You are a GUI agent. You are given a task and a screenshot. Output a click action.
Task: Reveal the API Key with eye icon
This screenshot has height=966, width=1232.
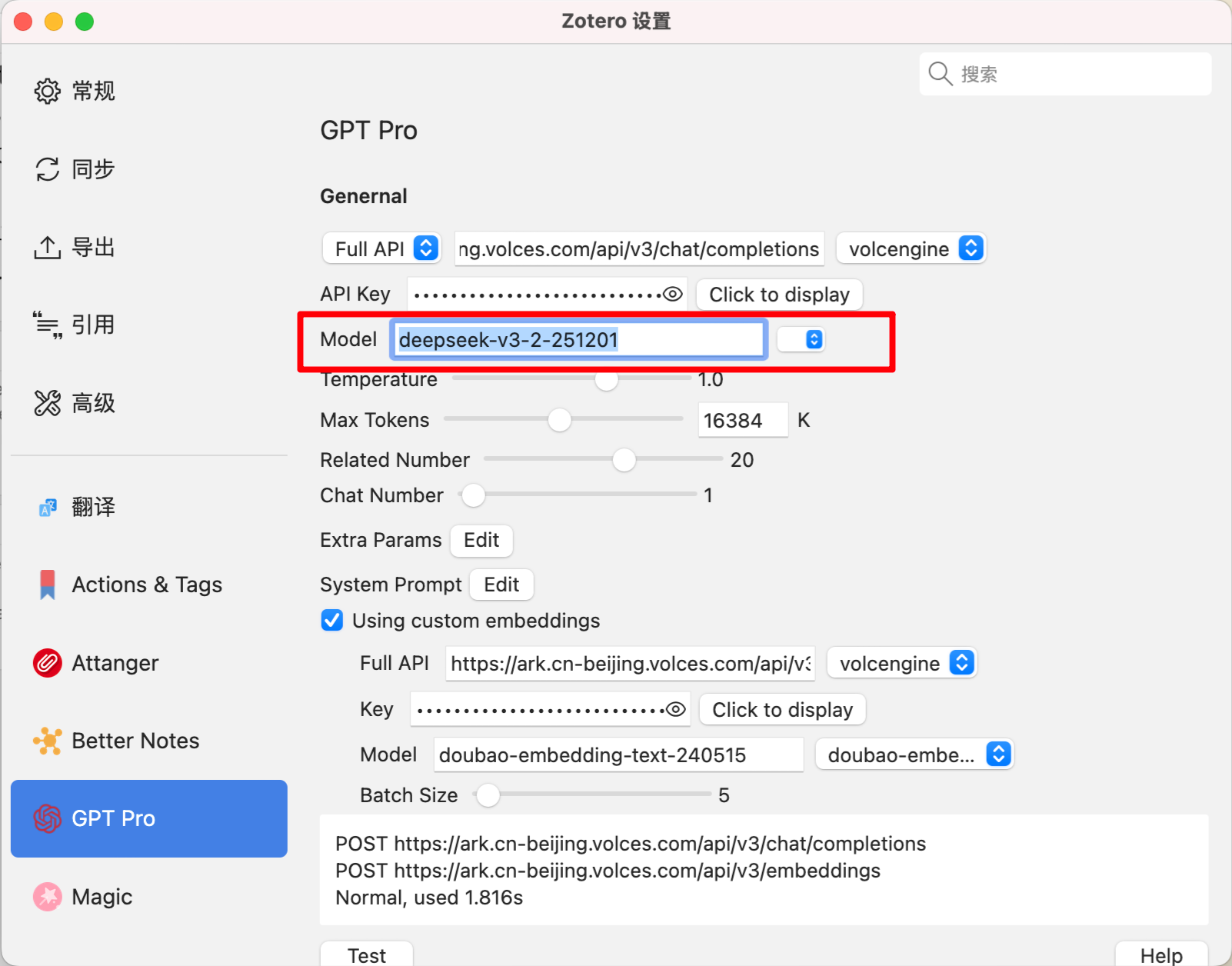[673, 295]
